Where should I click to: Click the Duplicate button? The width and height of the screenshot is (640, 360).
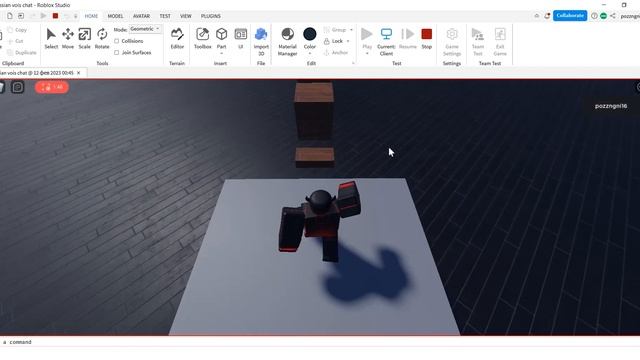(x=22, y=53)
